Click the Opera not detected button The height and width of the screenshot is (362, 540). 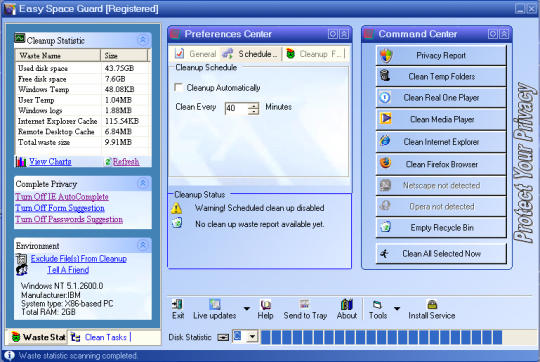[441, 206]
